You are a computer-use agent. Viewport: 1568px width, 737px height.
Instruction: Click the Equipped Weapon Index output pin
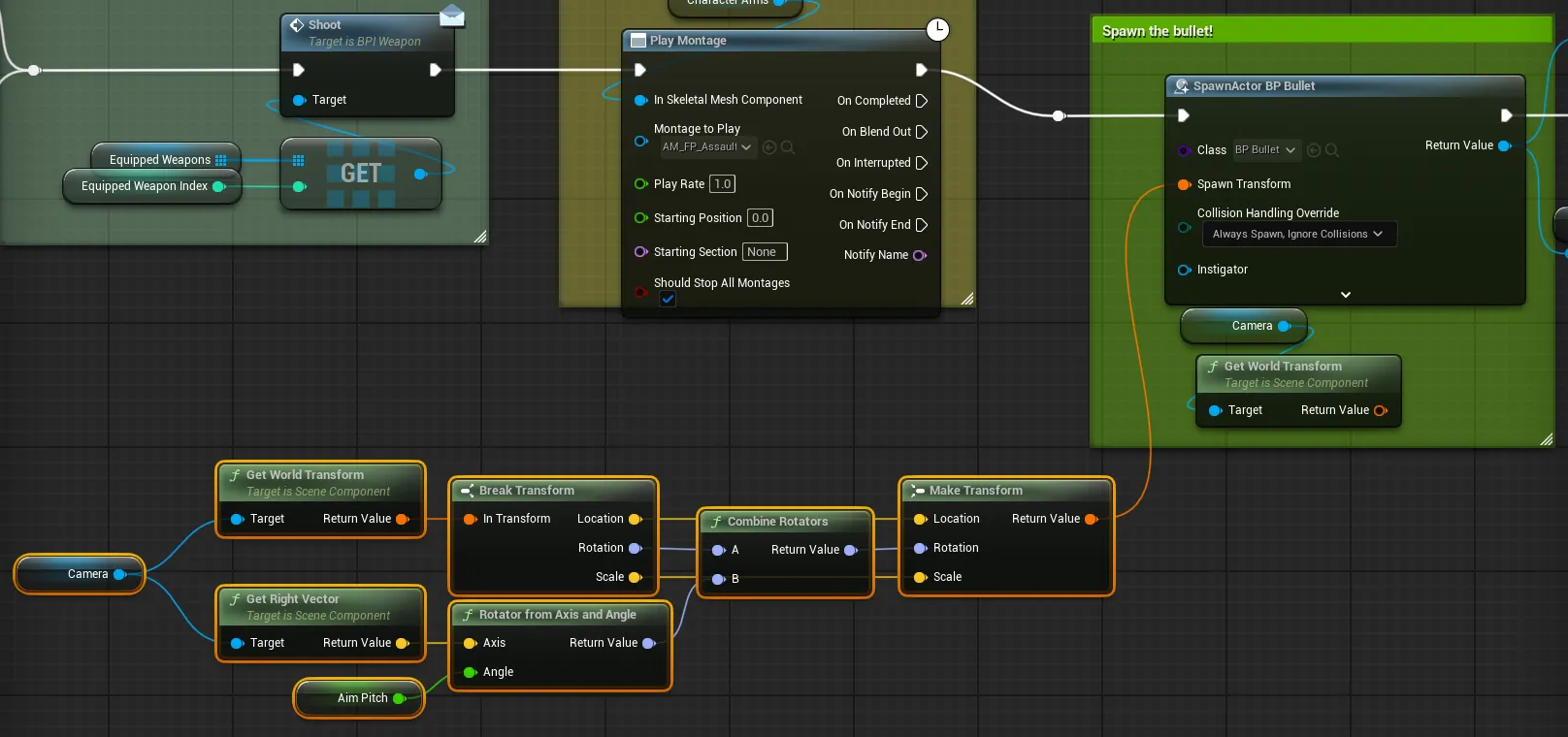tap(219, 186)
